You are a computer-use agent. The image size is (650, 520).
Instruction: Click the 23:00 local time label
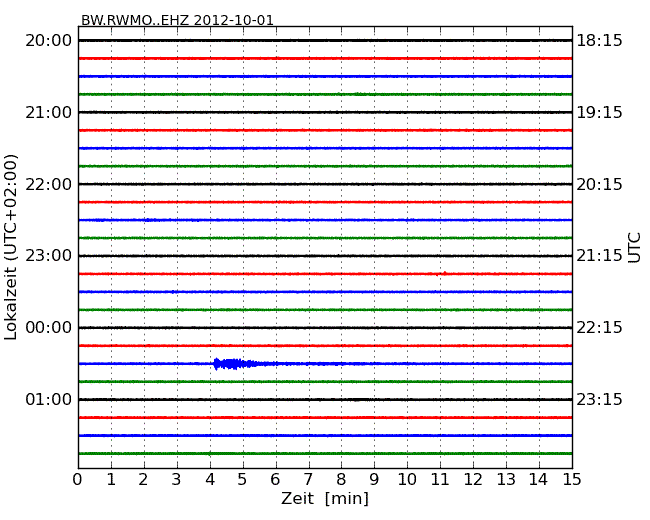[x=49, y=256]
